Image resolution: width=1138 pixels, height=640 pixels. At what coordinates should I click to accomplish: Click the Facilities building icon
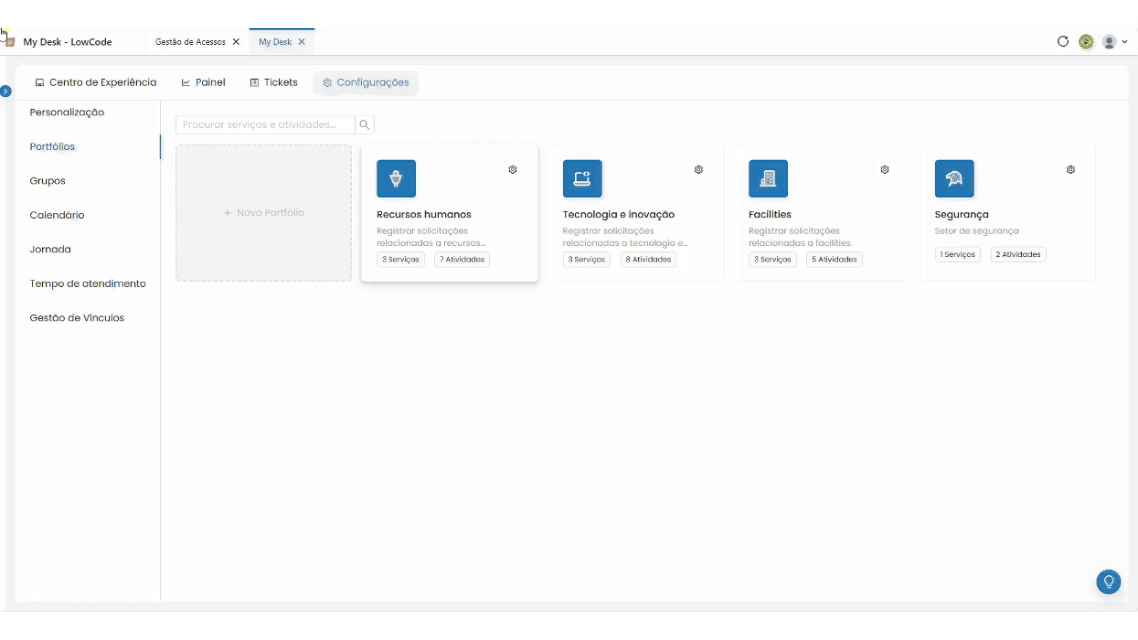pyautogui.click(x=768, y=179)
